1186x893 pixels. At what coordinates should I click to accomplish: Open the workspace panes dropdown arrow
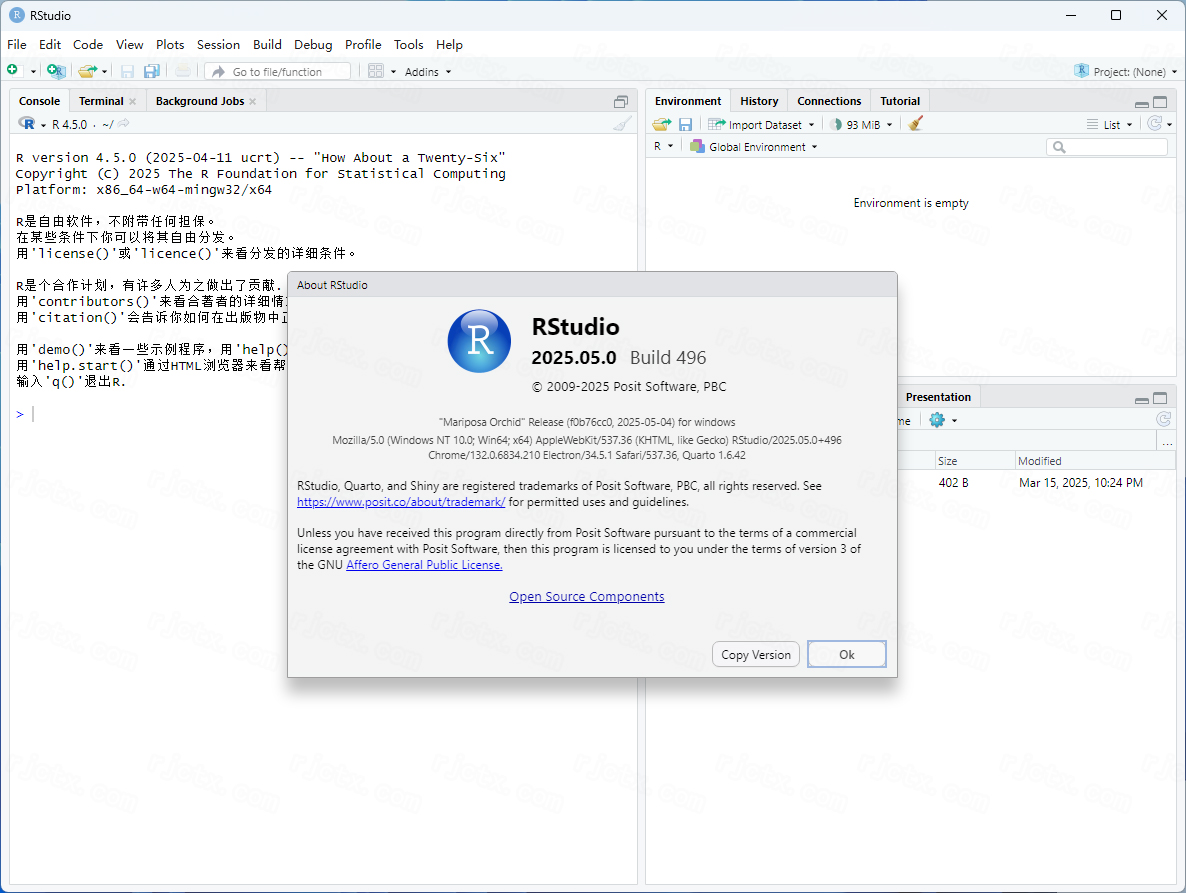tap(393, 72)
